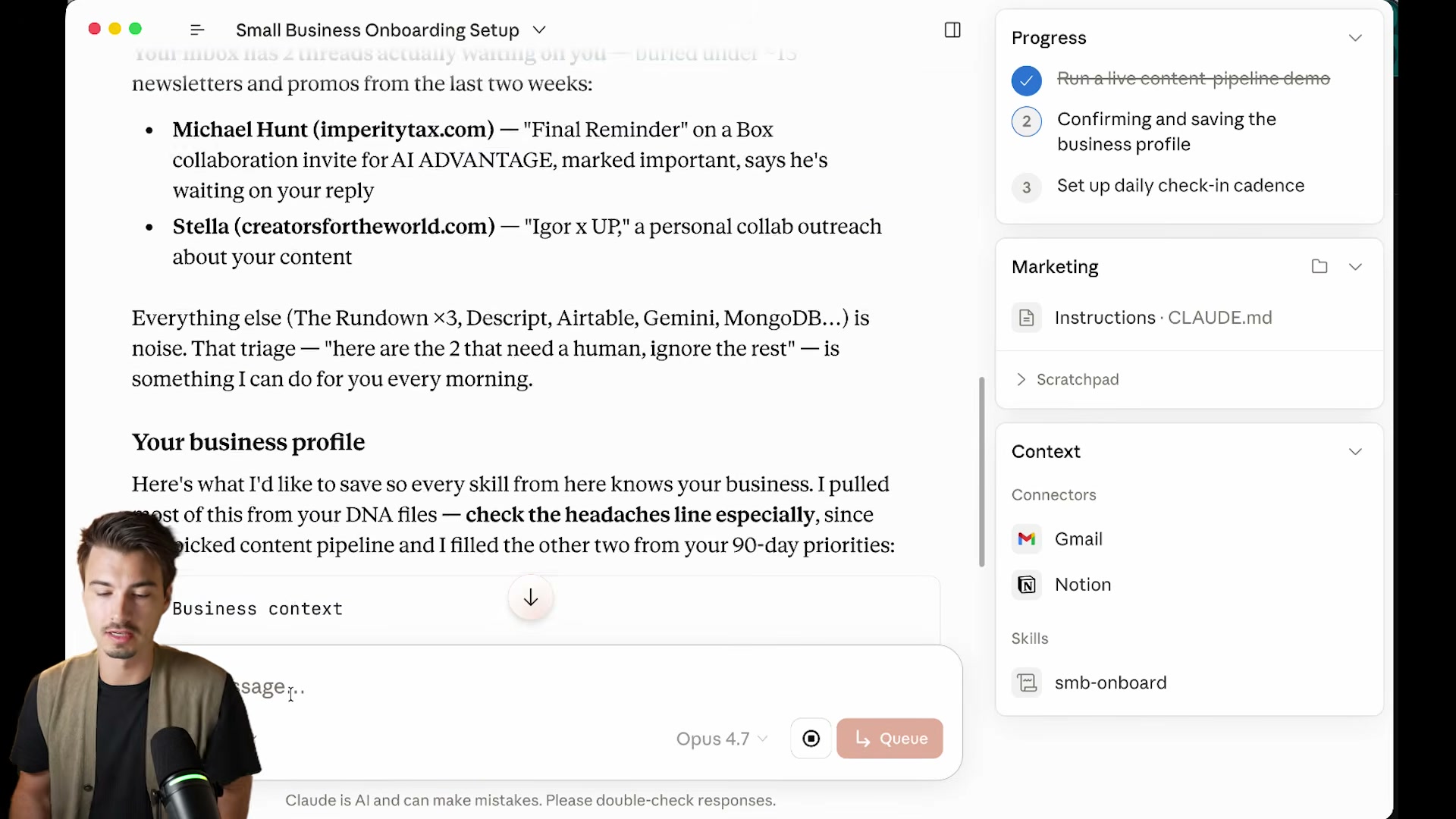Click the 'Context' panel title
1456x819 pixels.
coord(1046,452)
